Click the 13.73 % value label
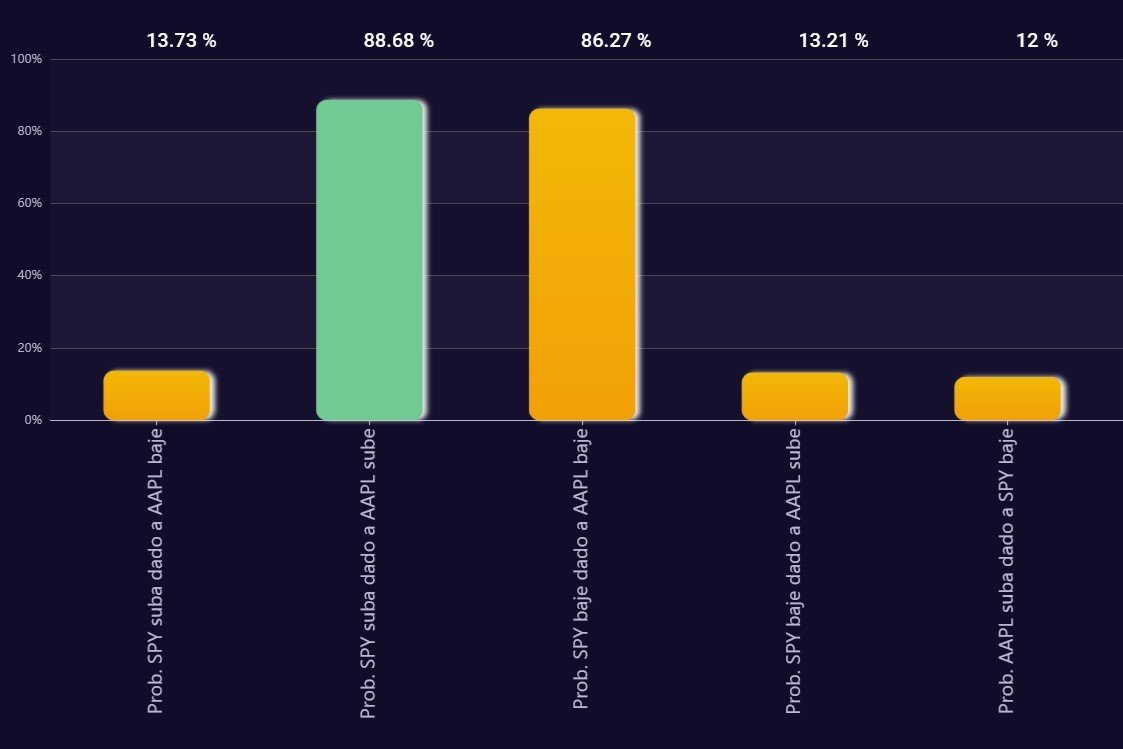This screenshot has width=1123, height=749. coord(181,41)
